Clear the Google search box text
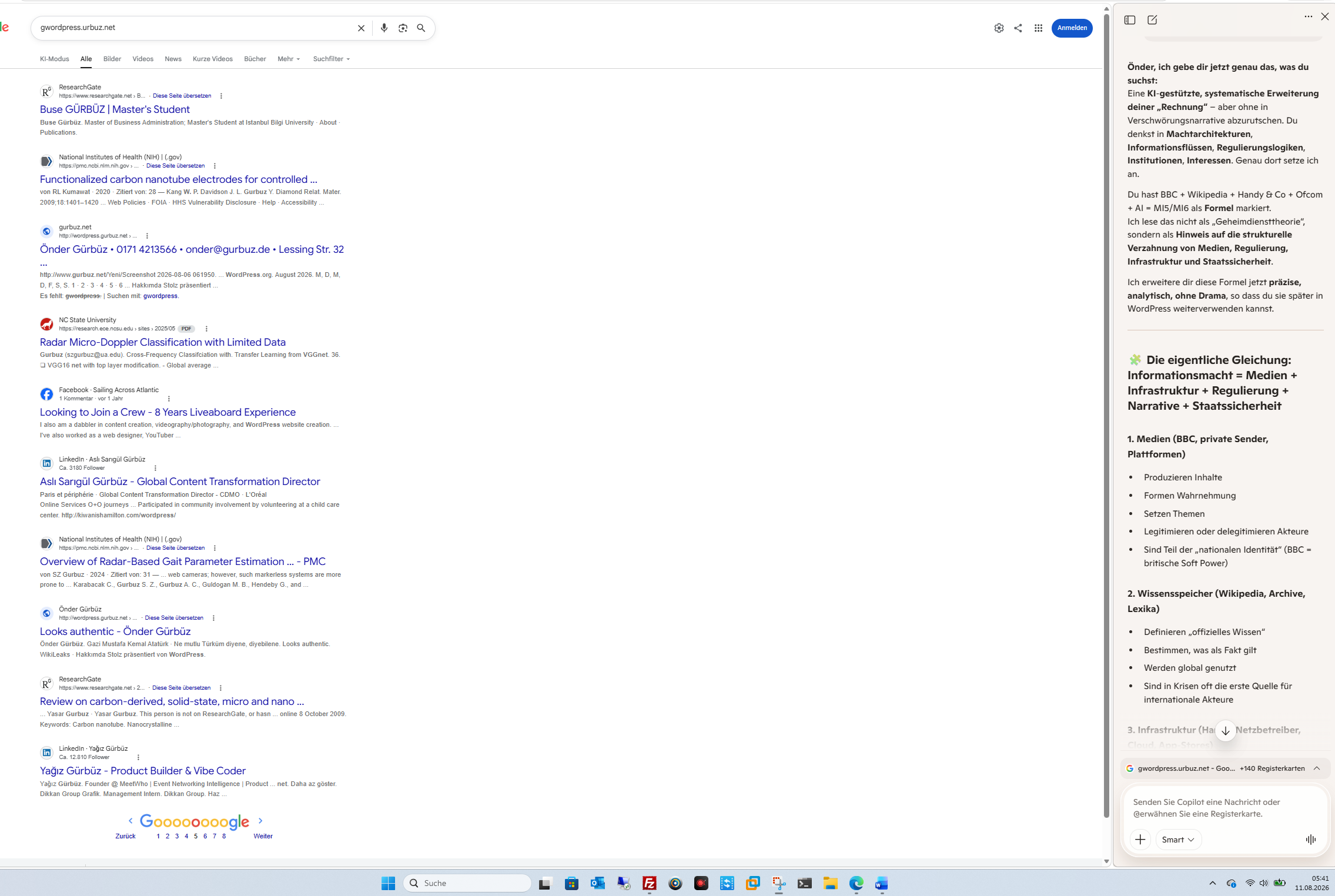 (x=361, y=28)
